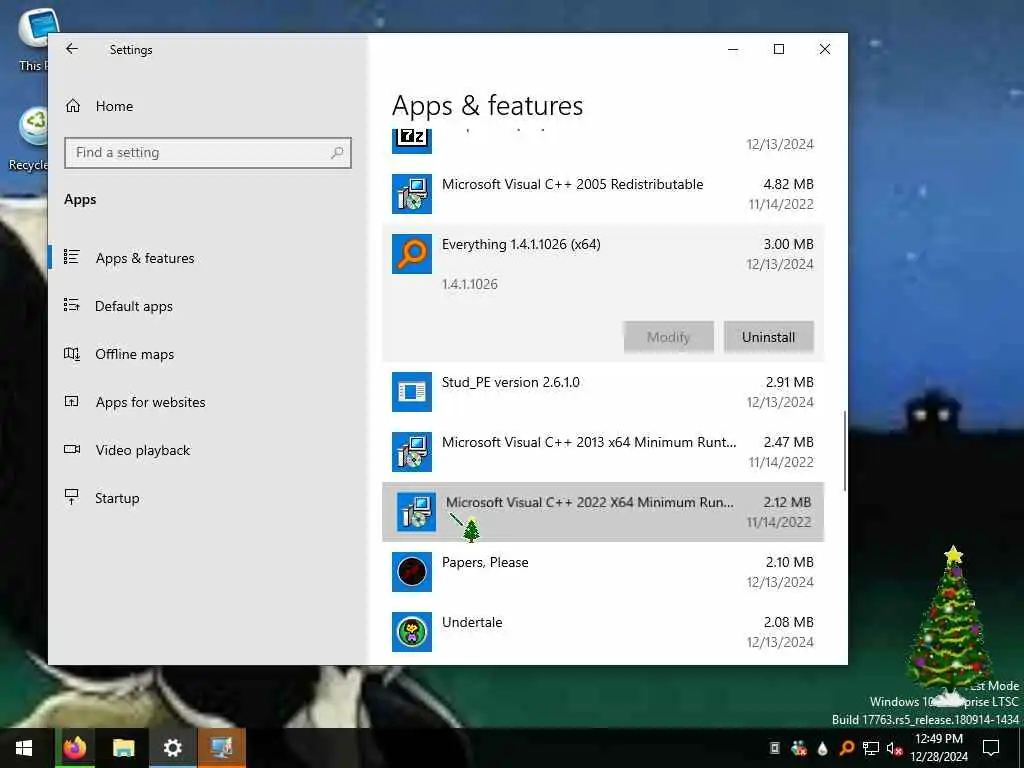Viewport: 1024px width, 768px height.
Task: Open the notification action center
Action: [991, 748]
